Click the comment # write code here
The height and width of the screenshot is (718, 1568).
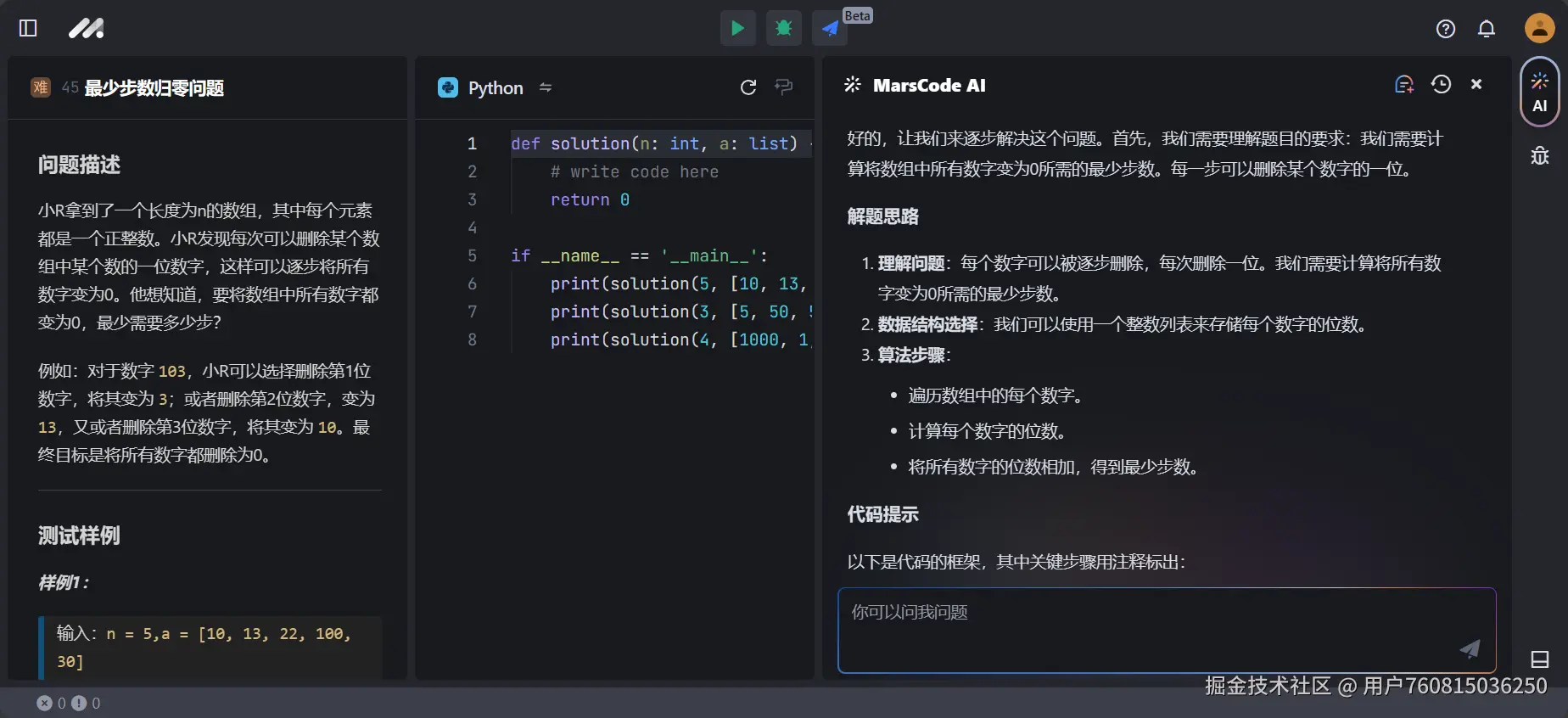635,171
